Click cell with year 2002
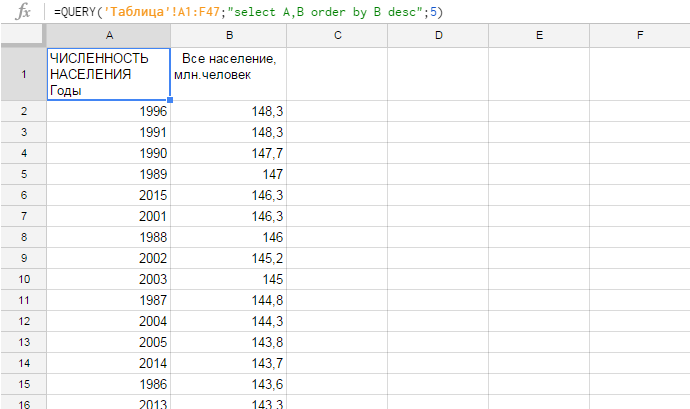This screenshot has width=690, height=409. pyautogui.click(x=109, y=258)
